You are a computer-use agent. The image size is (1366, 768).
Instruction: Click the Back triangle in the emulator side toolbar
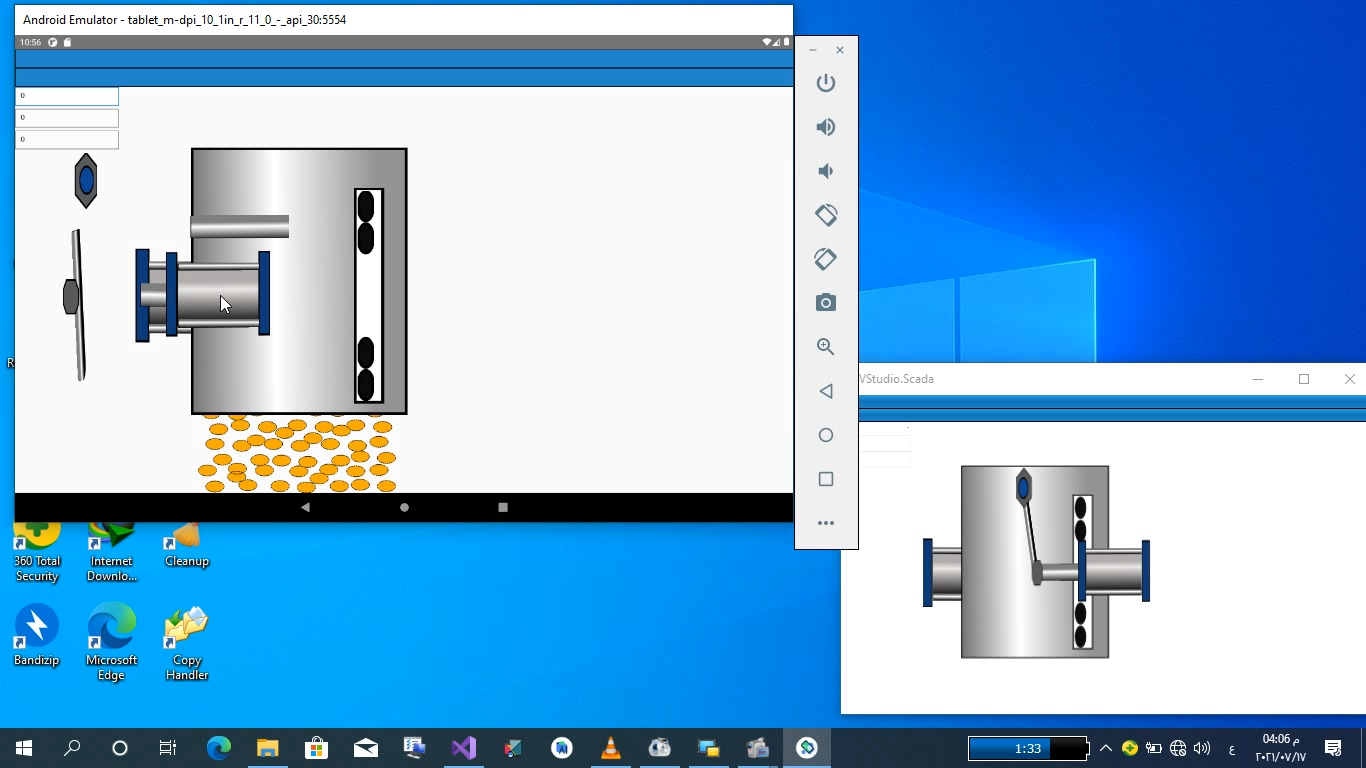click(826, 391)
